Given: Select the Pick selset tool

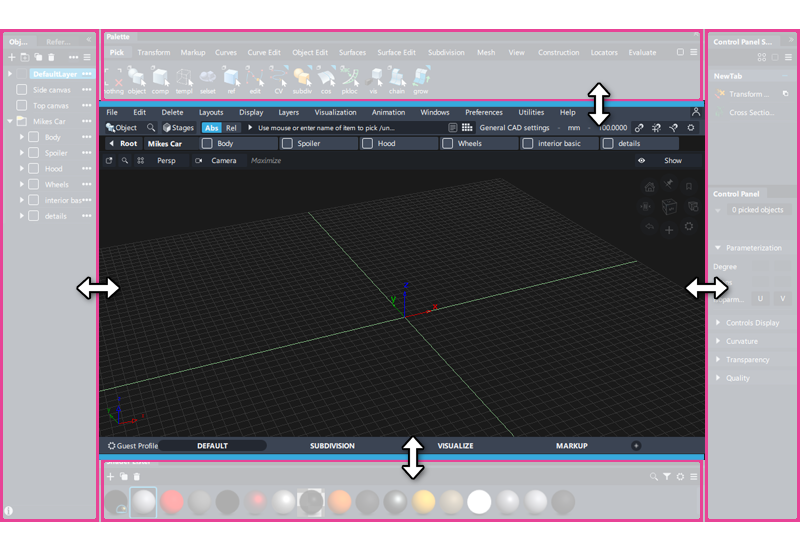Looking at the screenshot, I should coord(207,80).
